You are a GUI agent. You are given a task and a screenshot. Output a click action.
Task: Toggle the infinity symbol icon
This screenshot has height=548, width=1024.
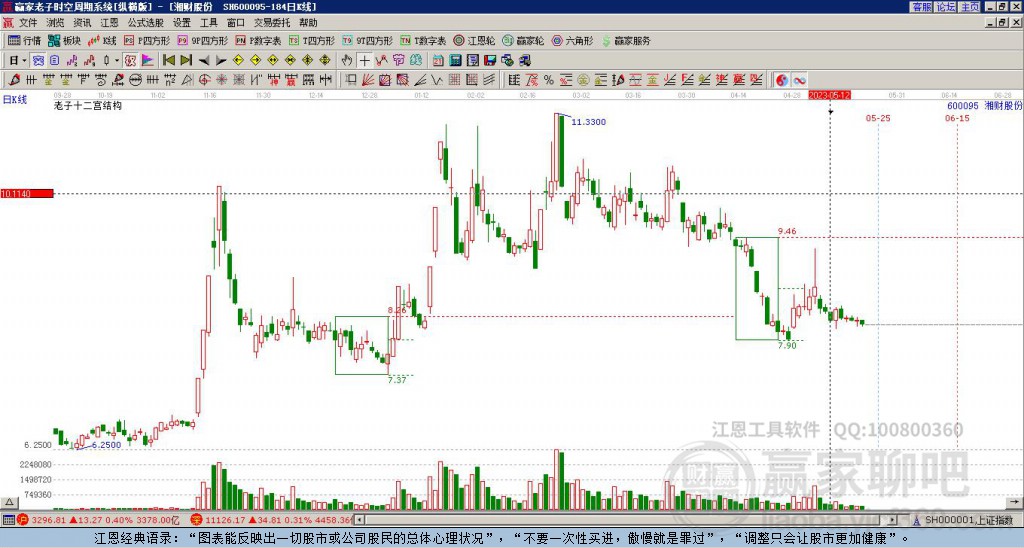click(x=799, y=80)
